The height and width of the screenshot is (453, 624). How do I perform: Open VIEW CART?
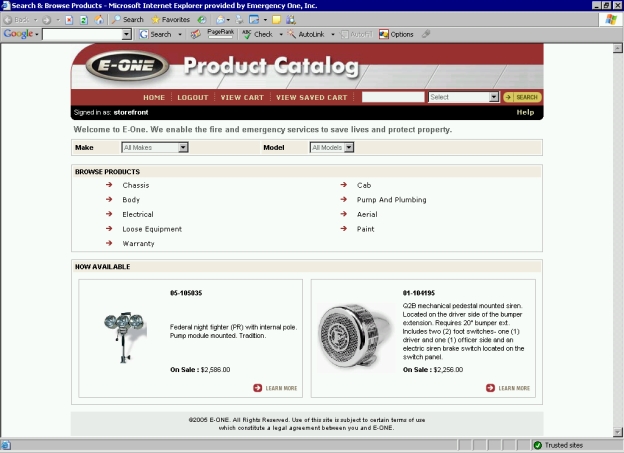[x=242, y=98]
